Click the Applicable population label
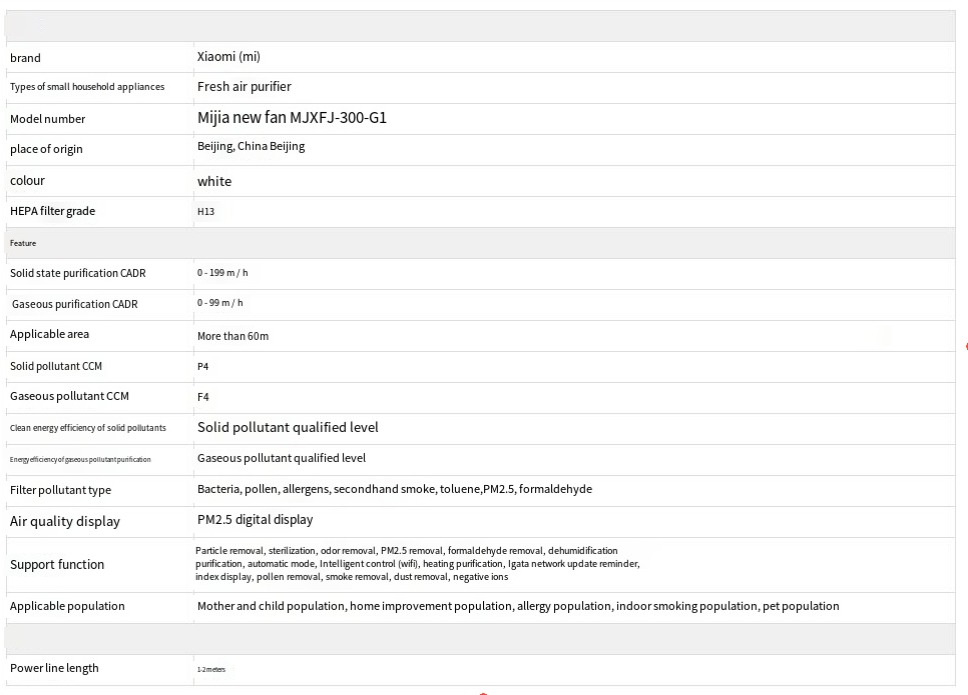 tap(67, 606)
